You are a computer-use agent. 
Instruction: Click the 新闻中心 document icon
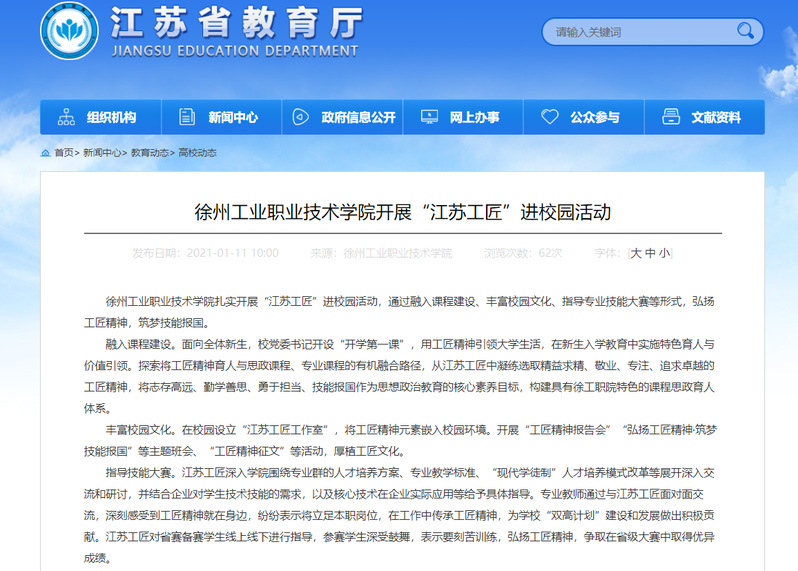(x=187, y=117)
